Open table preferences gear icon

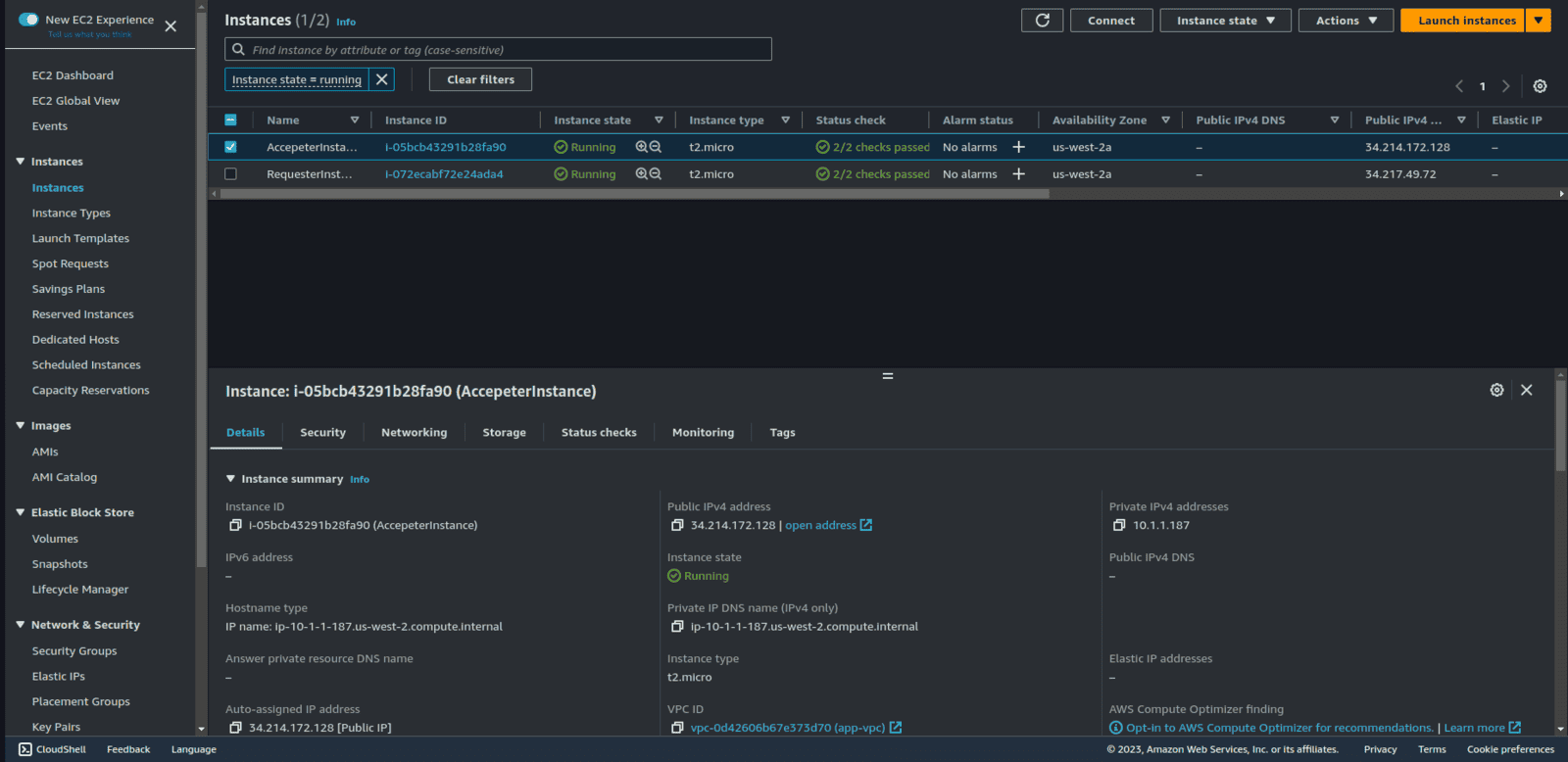(x=1540, y=86)
